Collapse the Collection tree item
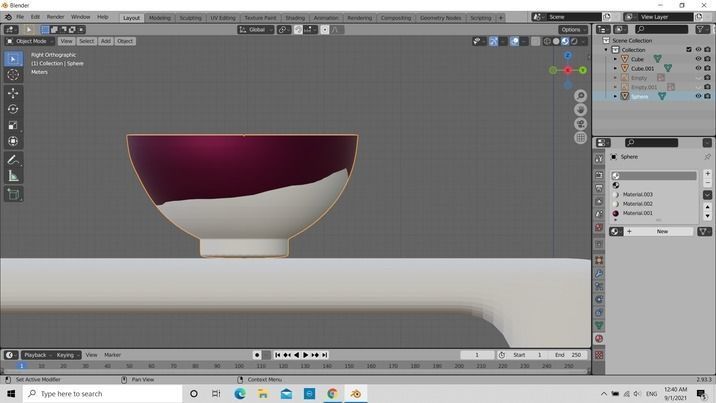This screenshot has width=716, height=403. pyautogui.click(x=606, y=50)
